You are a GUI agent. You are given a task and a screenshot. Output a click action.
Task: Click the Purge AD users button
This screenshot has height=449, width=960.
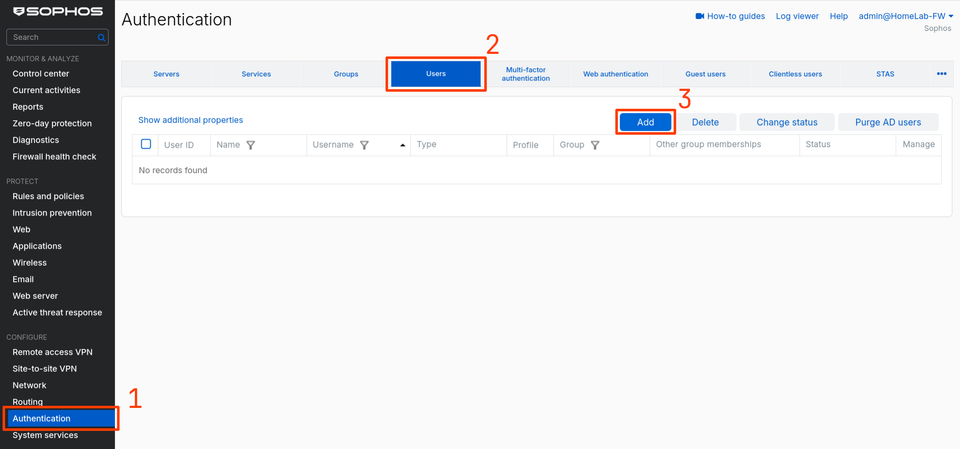[x=888, y=123]
